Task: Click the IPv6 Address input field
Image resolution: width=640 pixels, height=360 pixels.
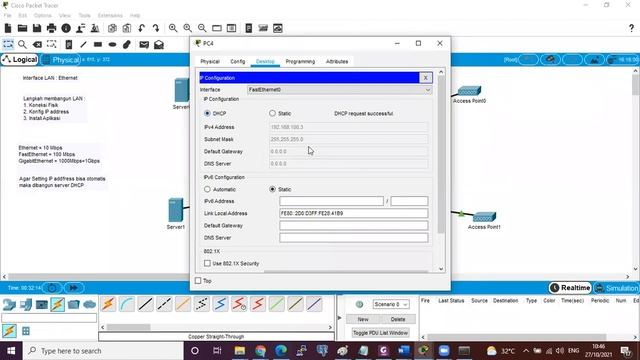Action: click(331, 201)
